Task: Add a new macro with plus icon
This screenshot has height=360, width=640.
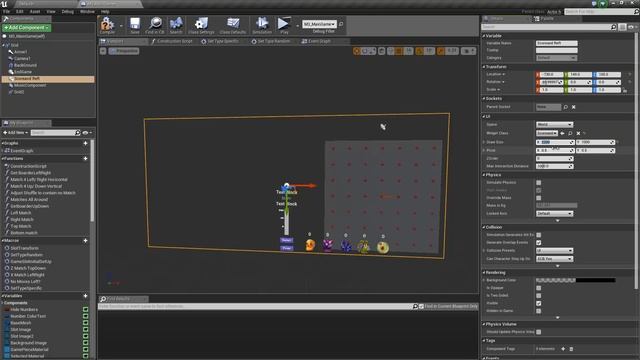Action: coord(85,241)
